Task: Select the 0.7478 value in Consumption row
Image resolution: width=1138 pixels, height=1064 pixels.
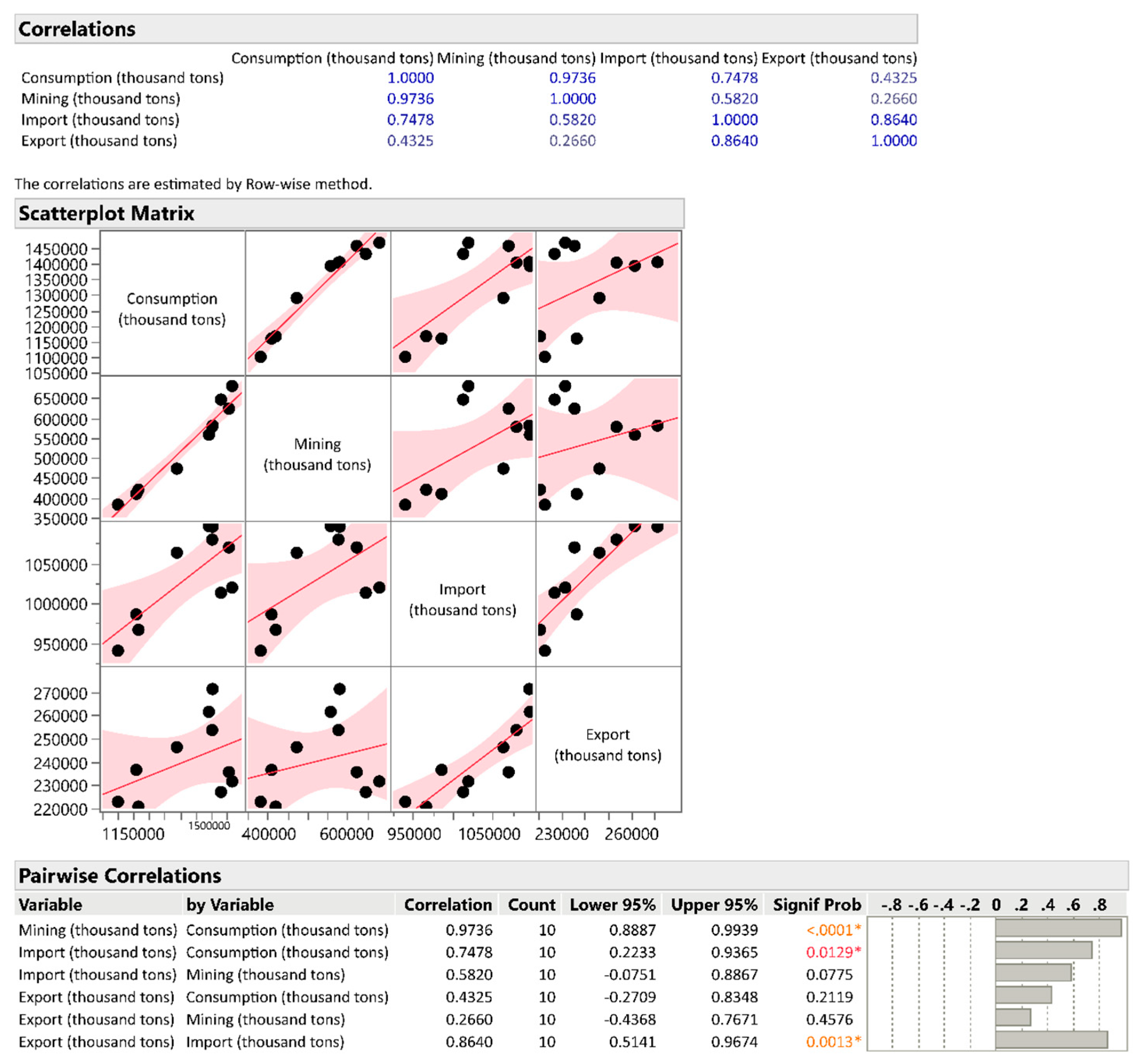Action: 735,78
